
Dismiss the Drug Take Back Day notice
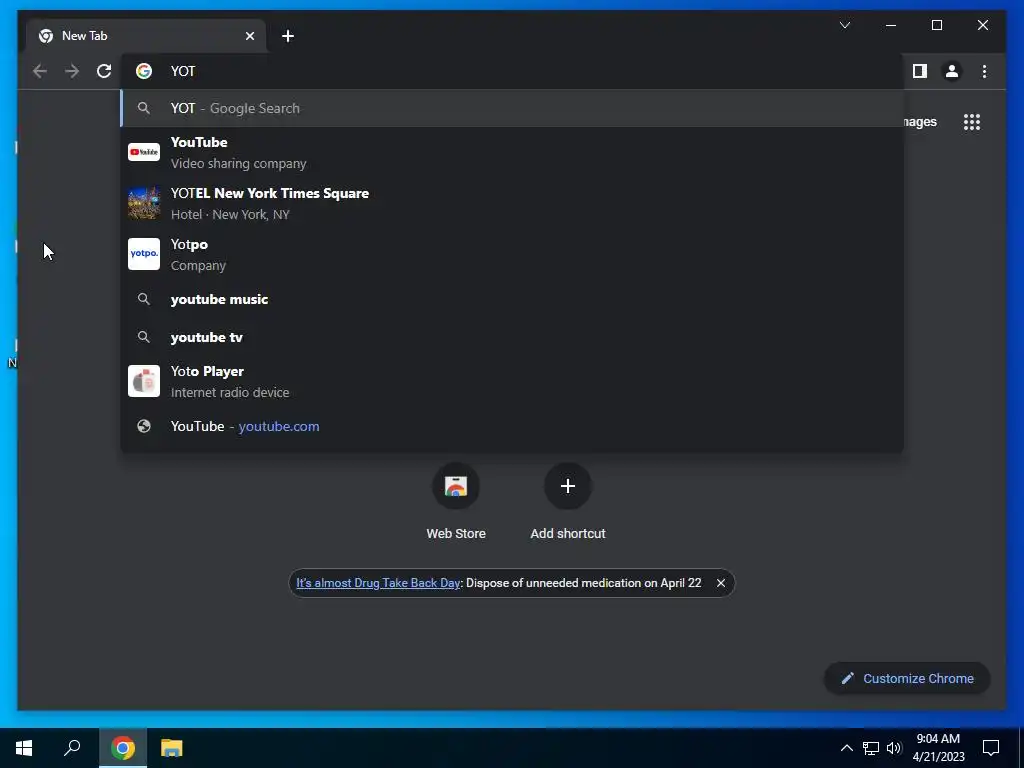721,583
